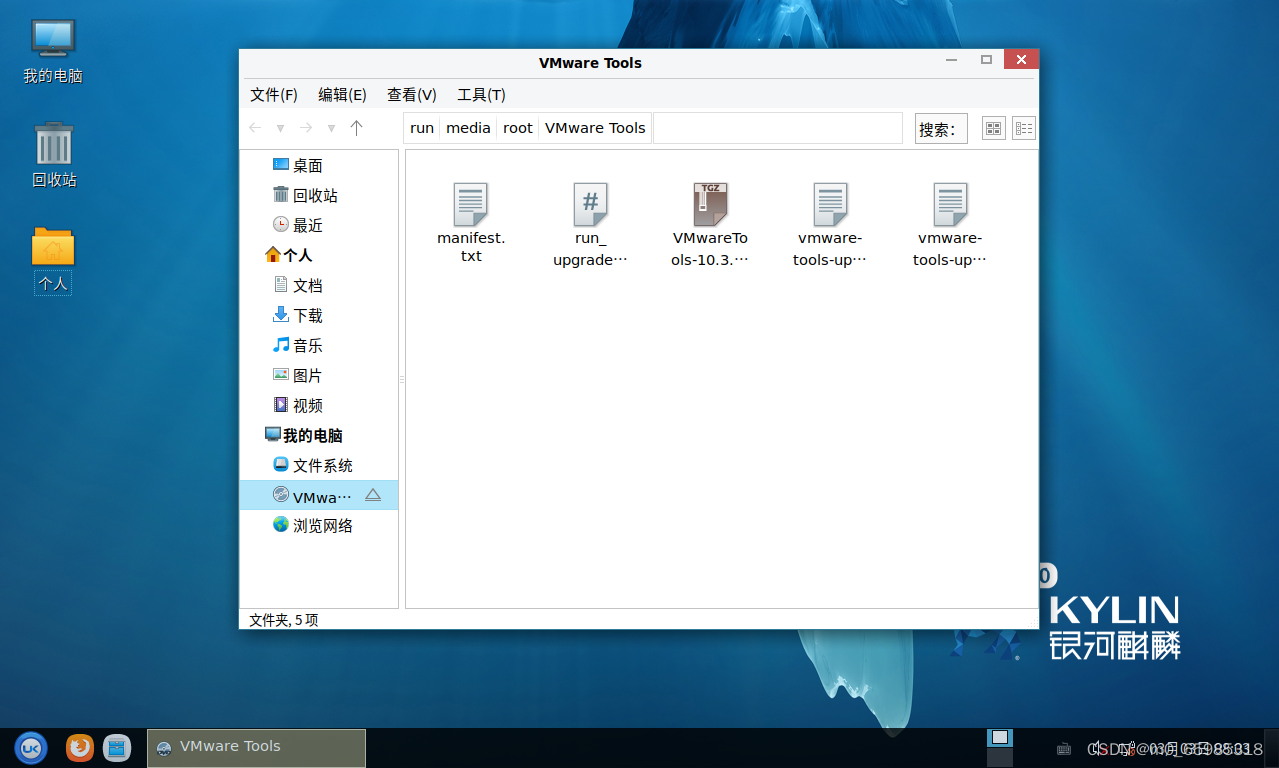1279x768 pixels.
Task: Select the manifest.txt file
Action: 471,223
